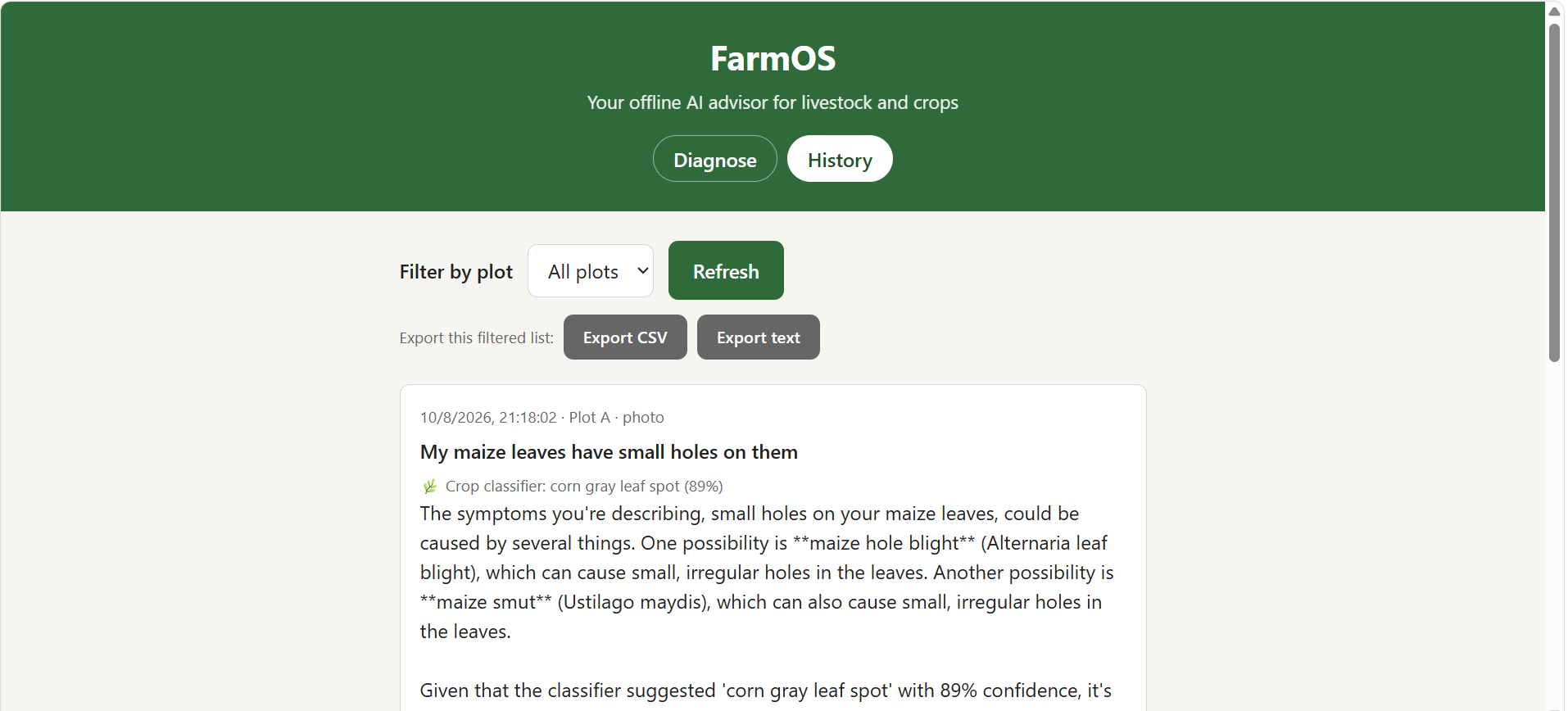This screenshot has width=1568, height=711.
Task: Switch to the Diagnose tab
Action: point(714,159)
